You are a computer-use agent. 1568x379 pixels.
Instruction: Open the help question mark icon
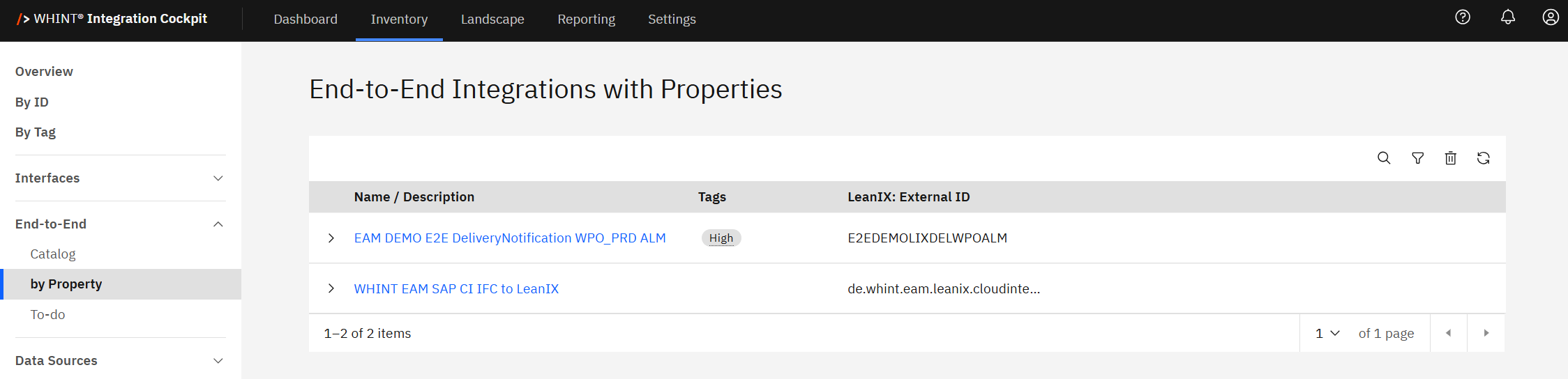(x=1463, y=17)
